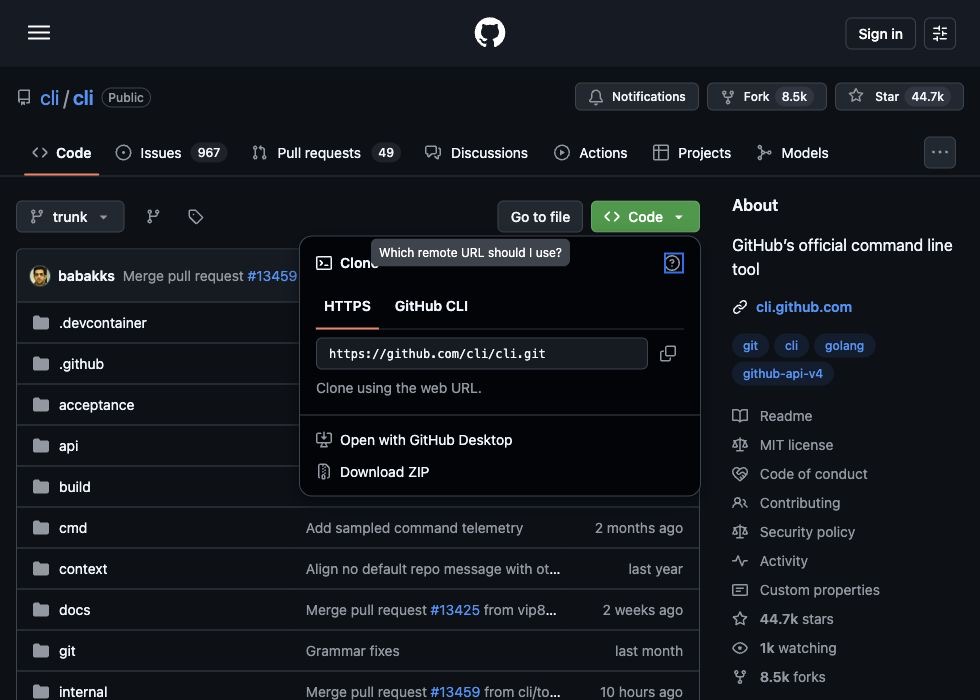This screenshot has height=700, width=980.
Task: Click the golang topic tag
Action: click(844, 346)
